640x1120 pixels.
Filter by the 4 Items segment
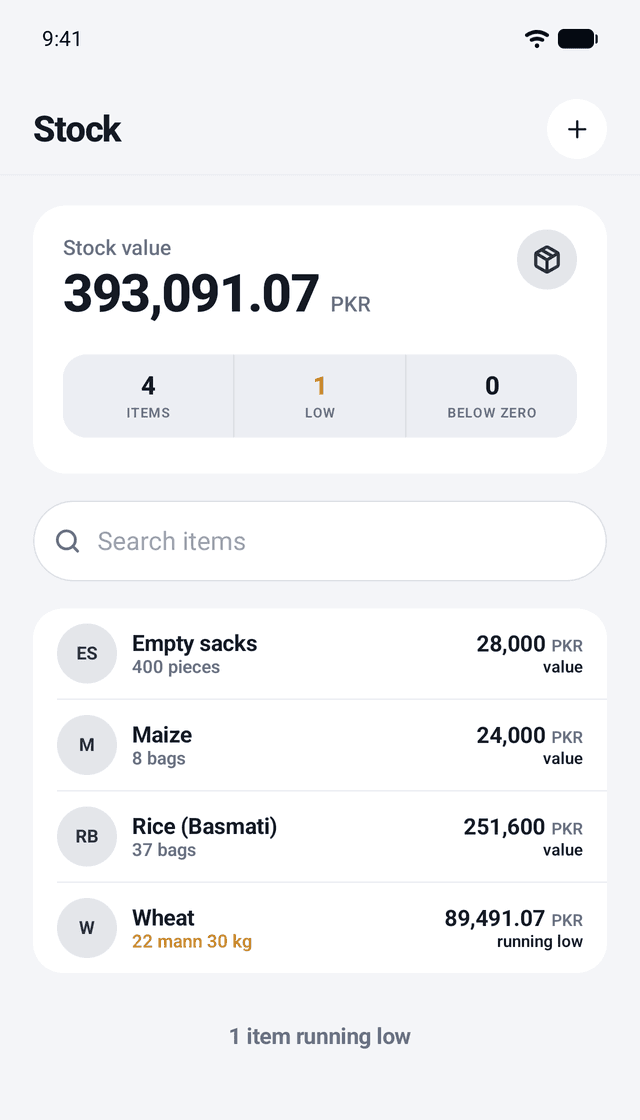pos(148,396)
